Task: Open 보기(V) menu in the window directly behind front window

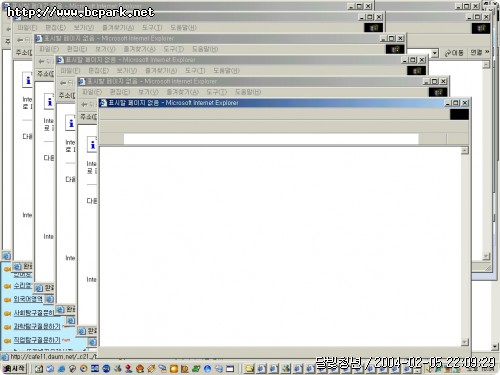Action: pyautogui.click(x=148, y=92)
